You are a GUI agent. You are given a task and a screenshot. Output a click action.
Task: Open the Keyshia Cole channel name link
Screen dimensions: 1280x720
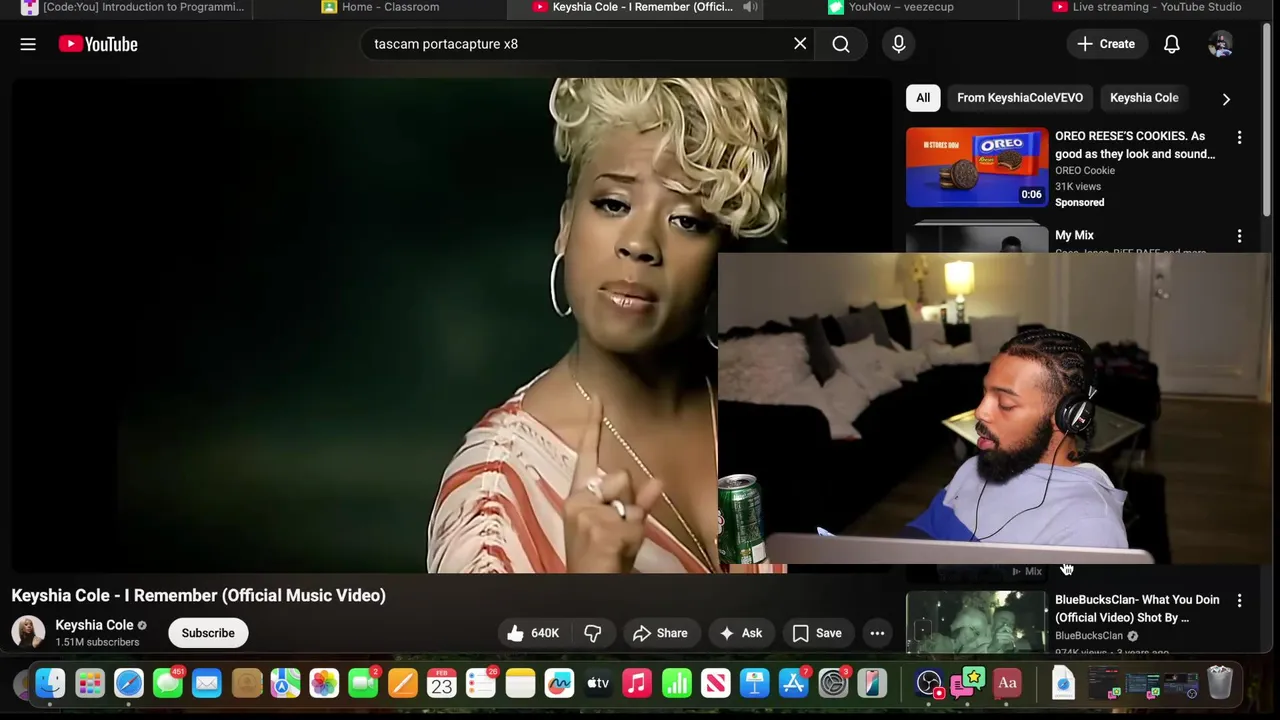94,625
